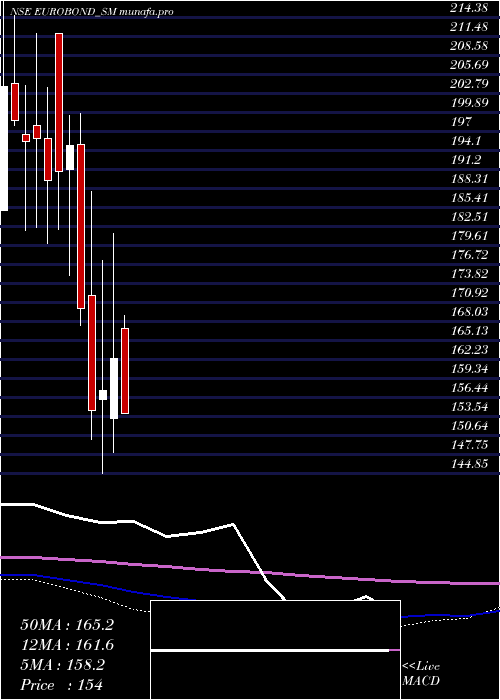This screenshot has height=700, width=500.
Task: Click the 153.54 price axis label
Action: 469,406
